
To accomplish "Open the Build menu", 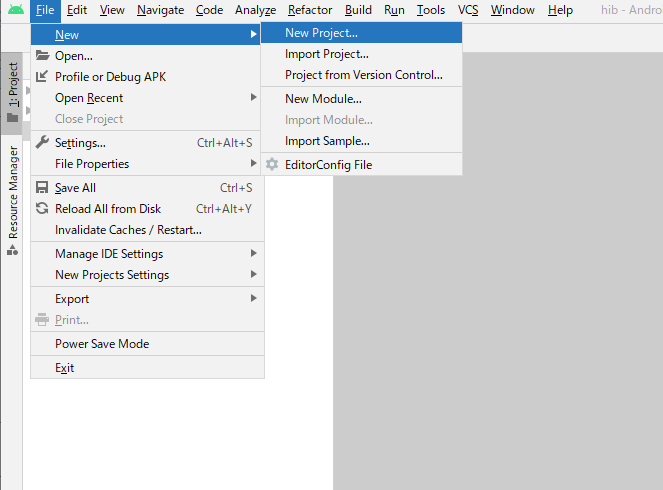I will click(358, 10).
